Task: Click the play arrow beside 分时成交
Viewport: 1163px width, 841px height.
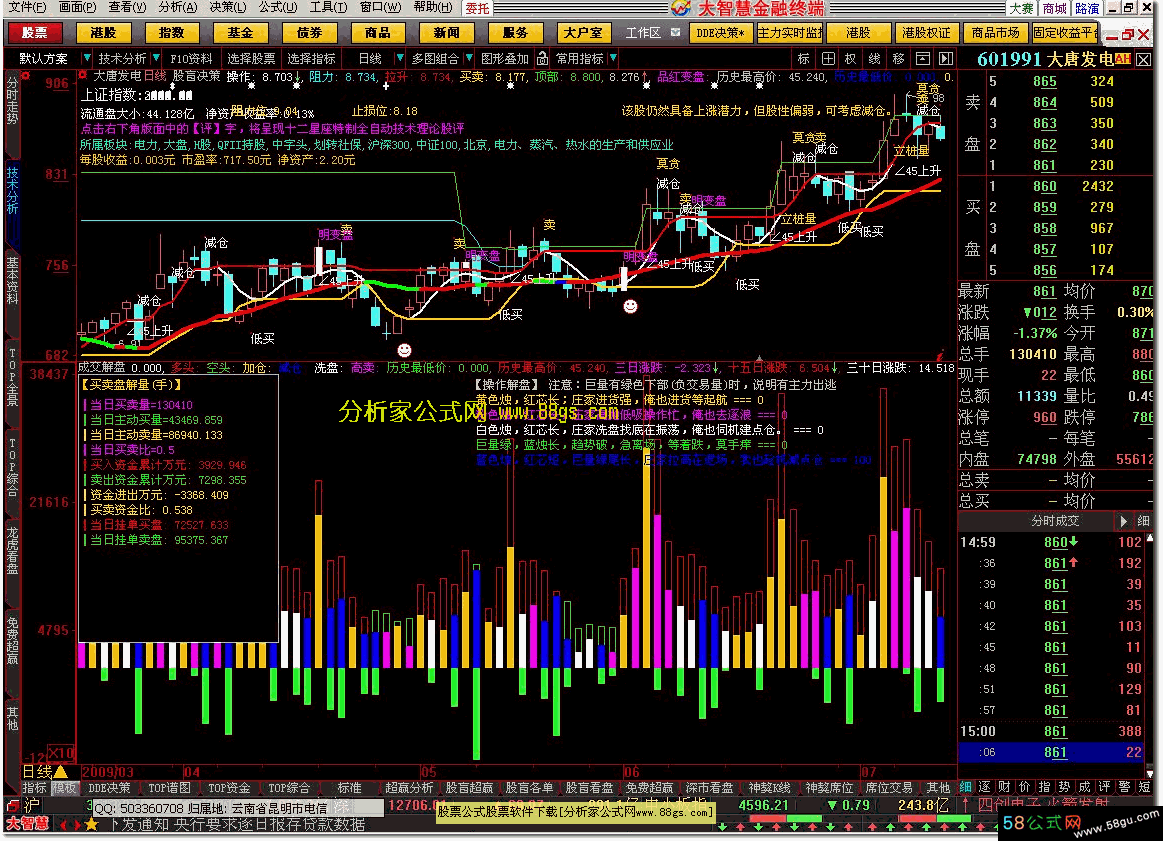Action: [x=1123, y=521]
